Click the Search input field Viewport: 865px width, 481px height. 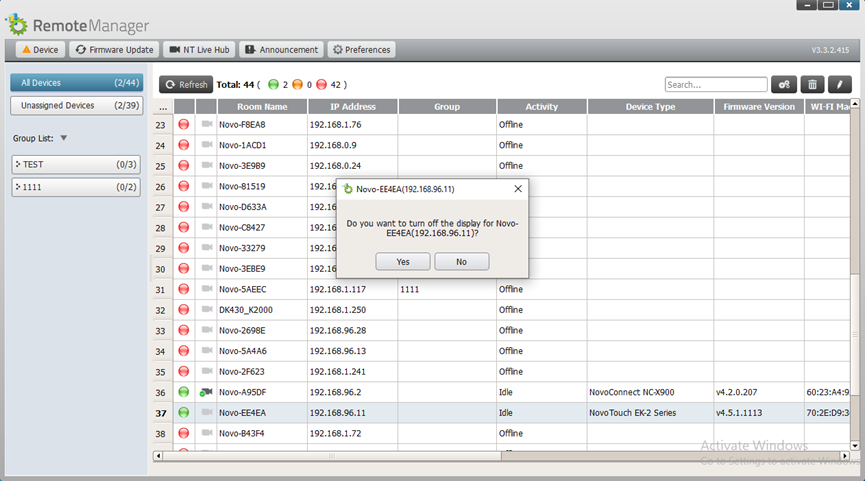(x=716, y=84)
